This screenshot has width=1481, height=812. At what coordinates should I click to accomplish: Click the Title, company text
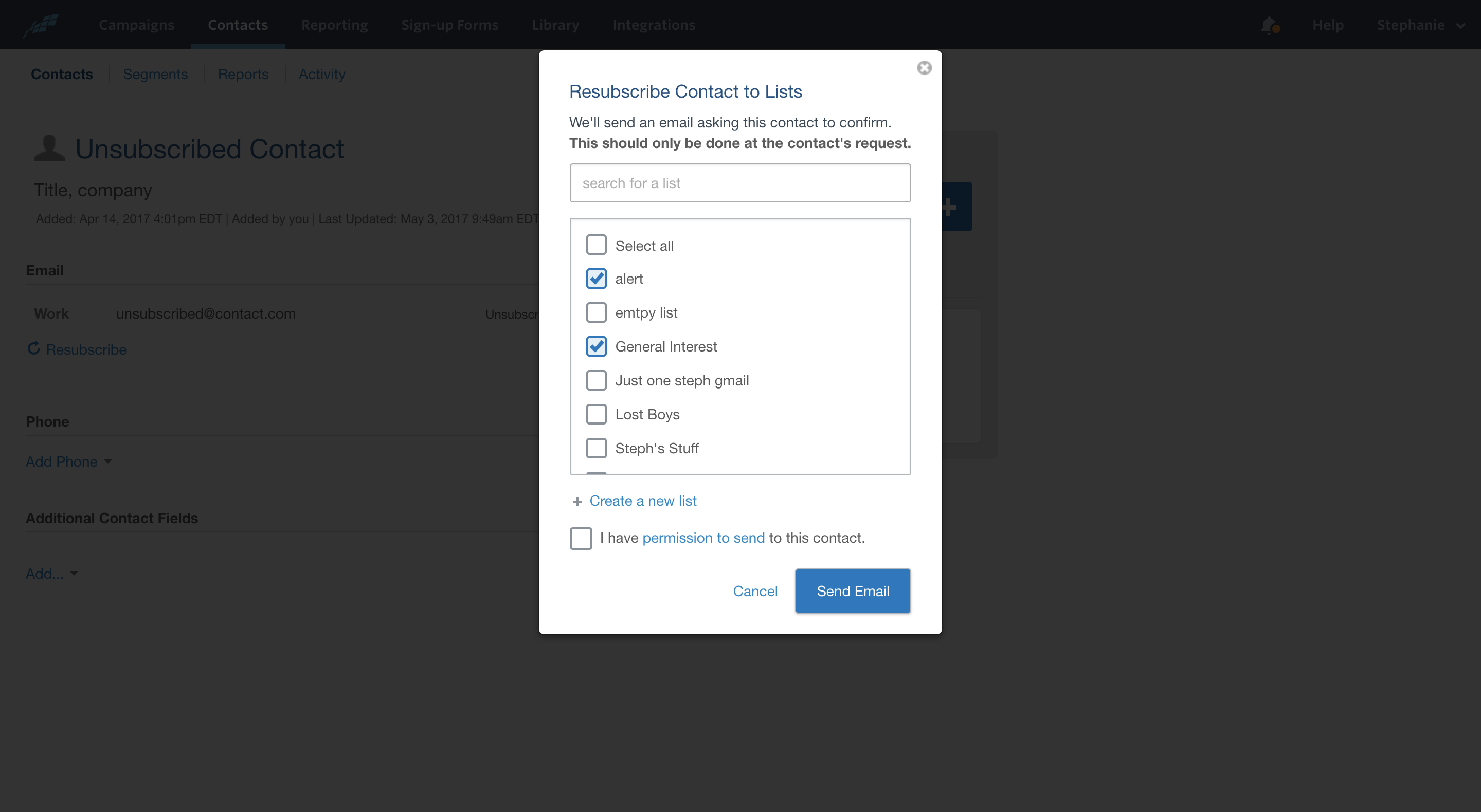[93, 190]
